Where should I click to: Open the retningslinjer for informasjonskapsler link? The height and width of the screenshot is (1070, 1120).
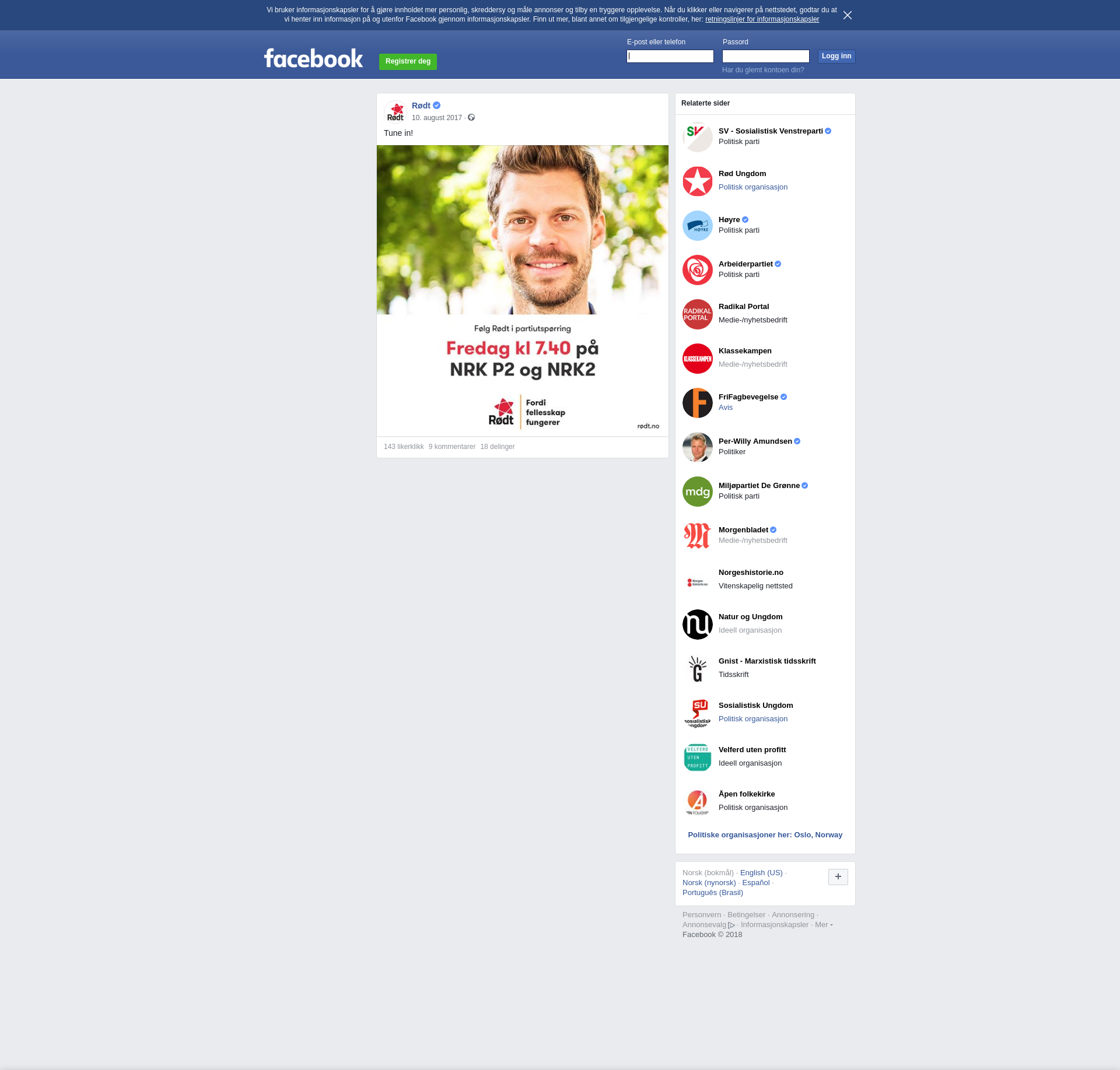pyautogui.click(x=762, y=19)
